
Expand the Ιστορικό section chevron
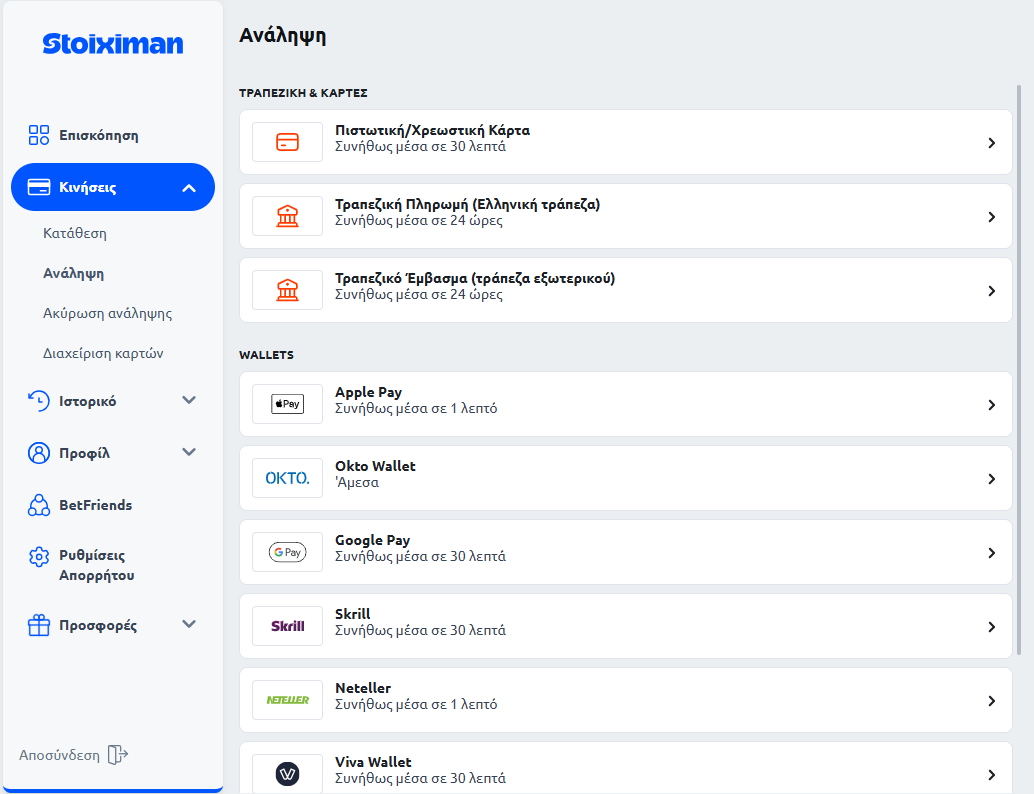point(189,401)
